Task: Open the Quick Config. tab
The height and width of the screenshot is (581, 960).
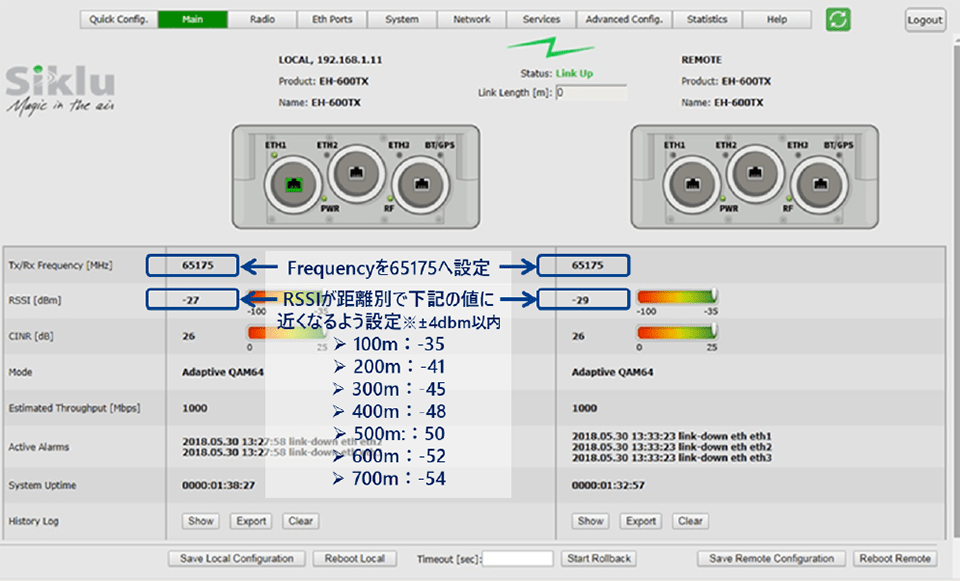Action: click(x=119, y=20)
